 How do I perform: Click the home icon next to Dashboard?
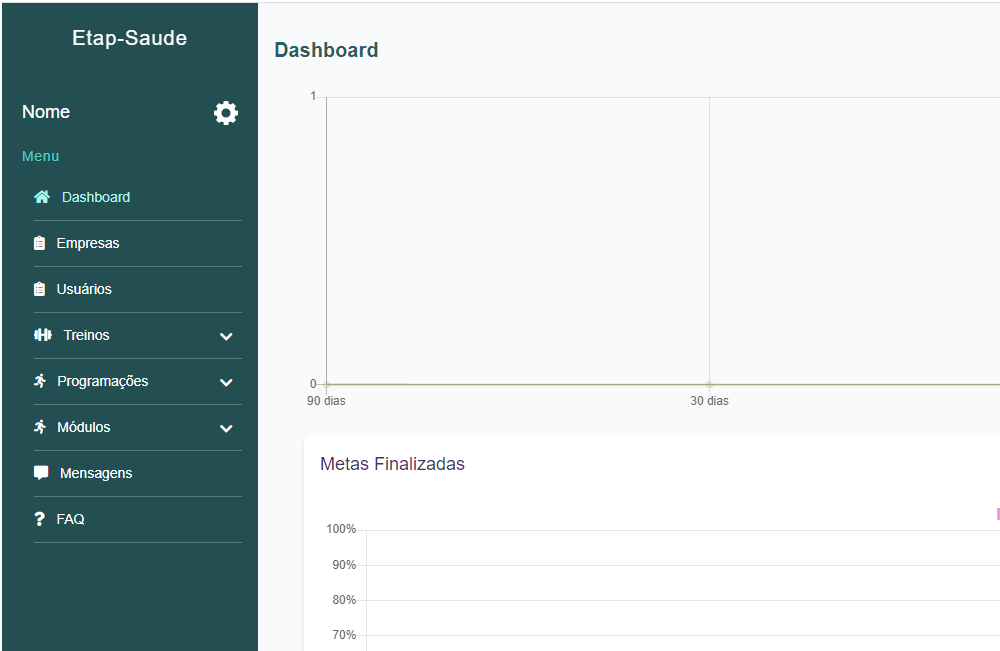click(42, 197)
